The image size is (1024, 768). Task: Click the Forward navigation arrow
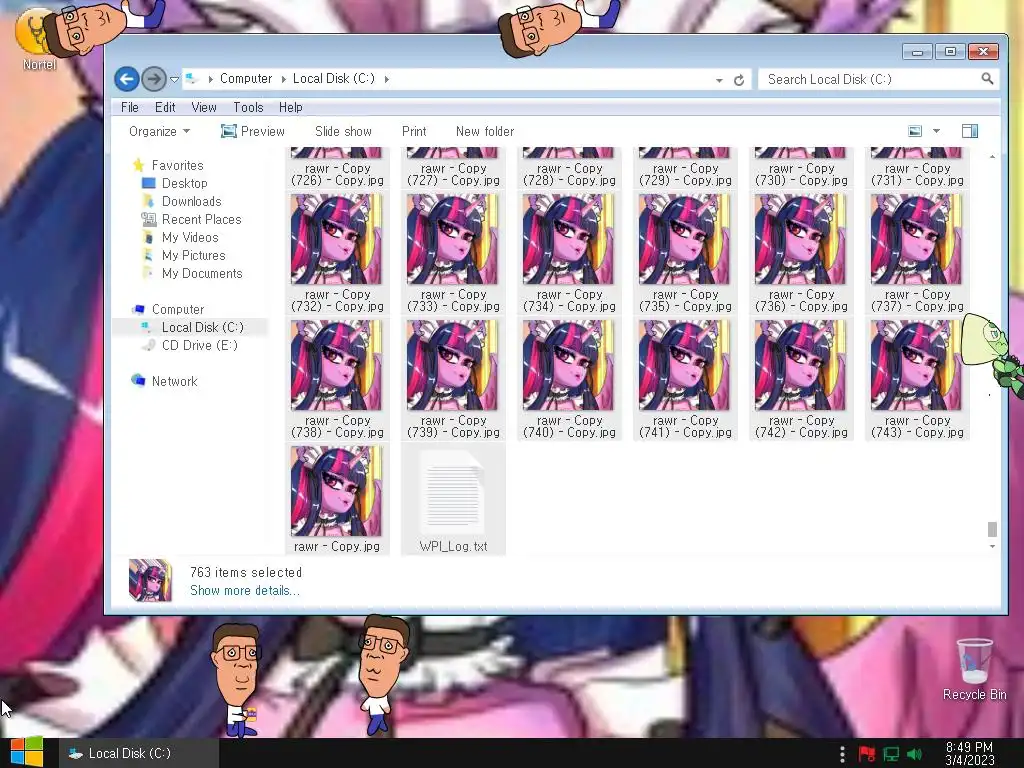pyautogui.click(x=153, y=80)
